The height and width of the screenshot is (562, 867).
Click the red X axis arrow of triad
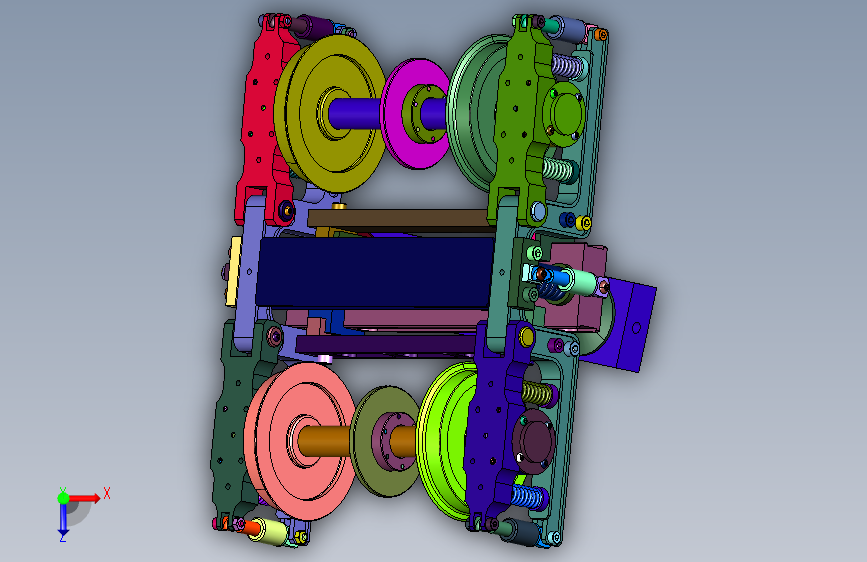point(83,498)
